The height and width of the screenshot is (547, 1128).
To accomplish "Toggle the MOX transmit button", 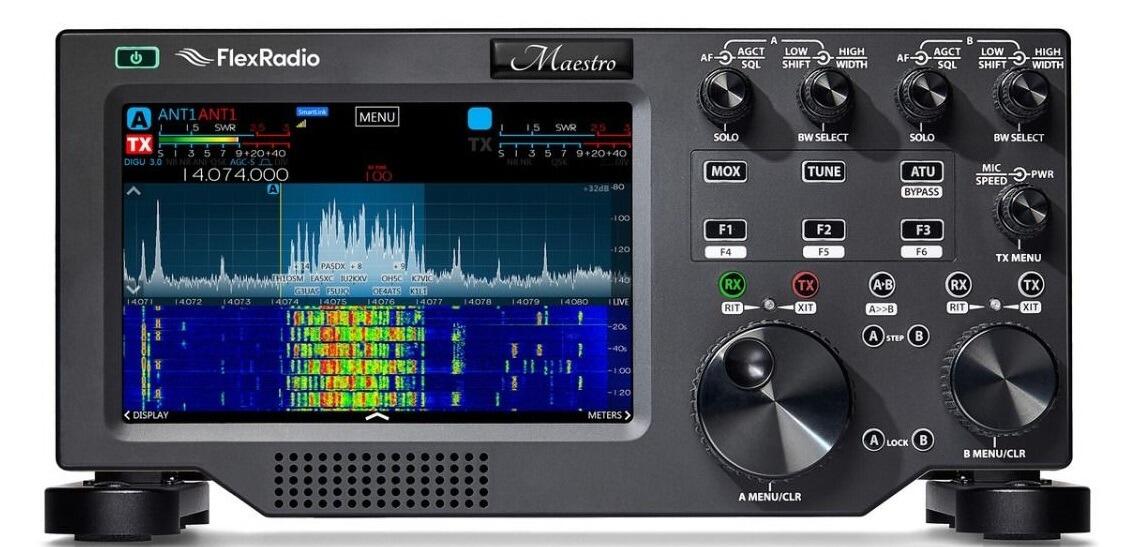I will [724, 171].
